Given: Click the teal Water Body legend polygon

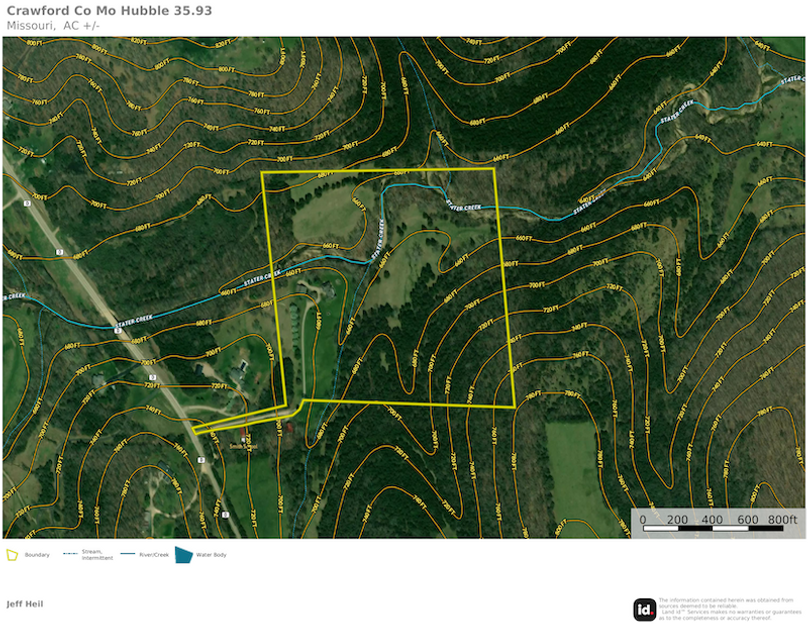Looking at the screenshot, I should click(x=183, y=555).
